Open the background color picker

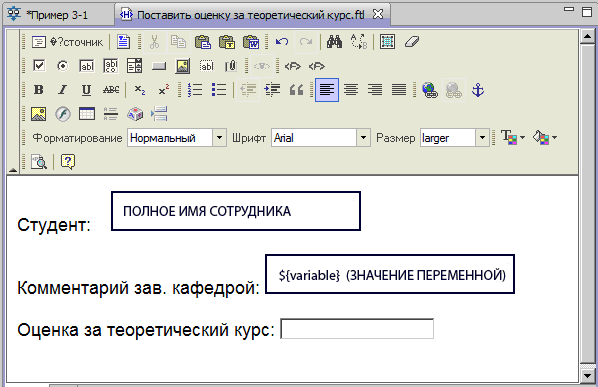point(545,137)
